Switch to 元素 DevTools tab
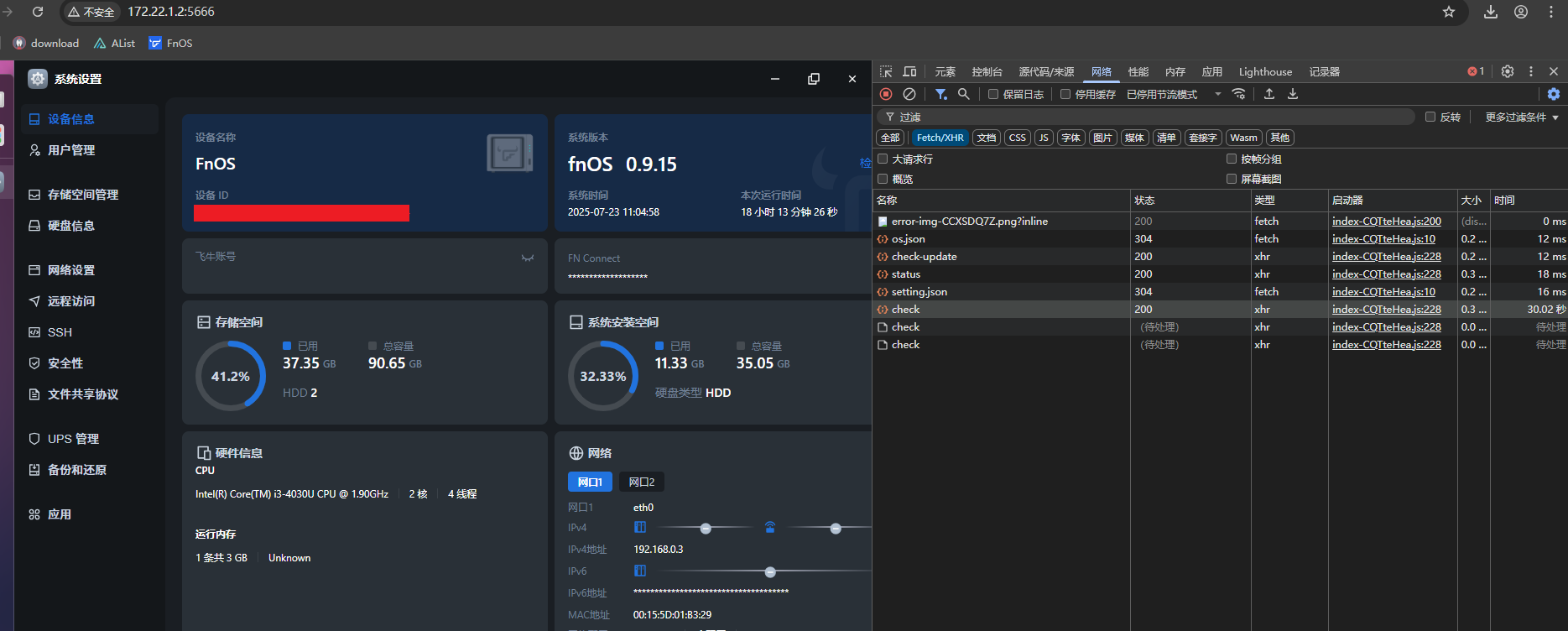The width and height of the screenshot is (1568, 631). click(x=945, y=71)
